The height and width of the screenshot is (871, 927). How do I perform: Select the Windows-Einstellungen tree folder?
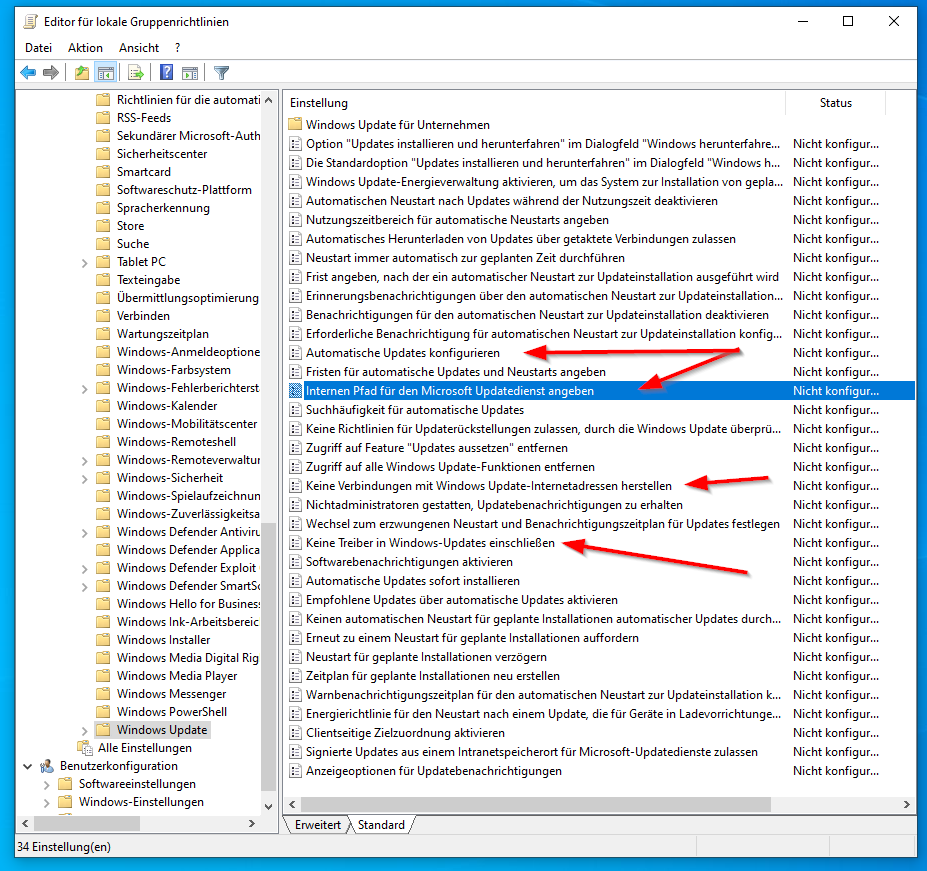[x=141, y=802]
